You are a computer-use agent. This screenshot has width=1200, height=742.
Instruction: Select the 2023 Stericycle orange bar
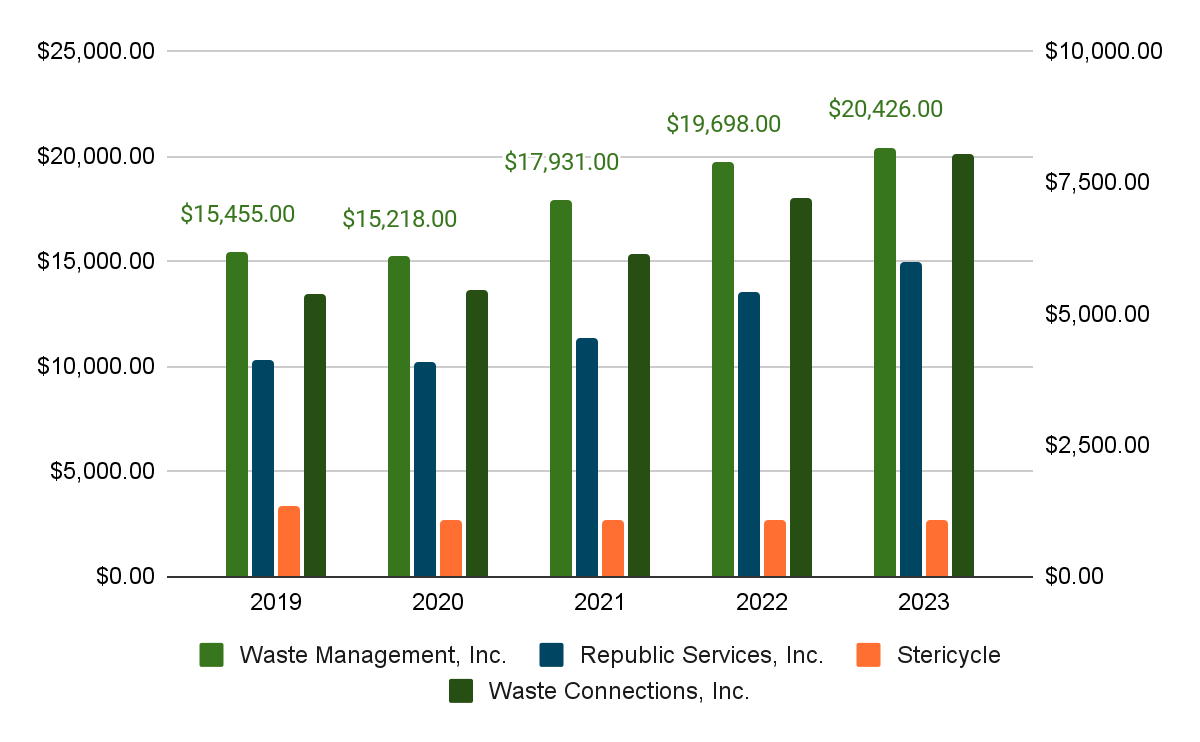click(937, 548)
